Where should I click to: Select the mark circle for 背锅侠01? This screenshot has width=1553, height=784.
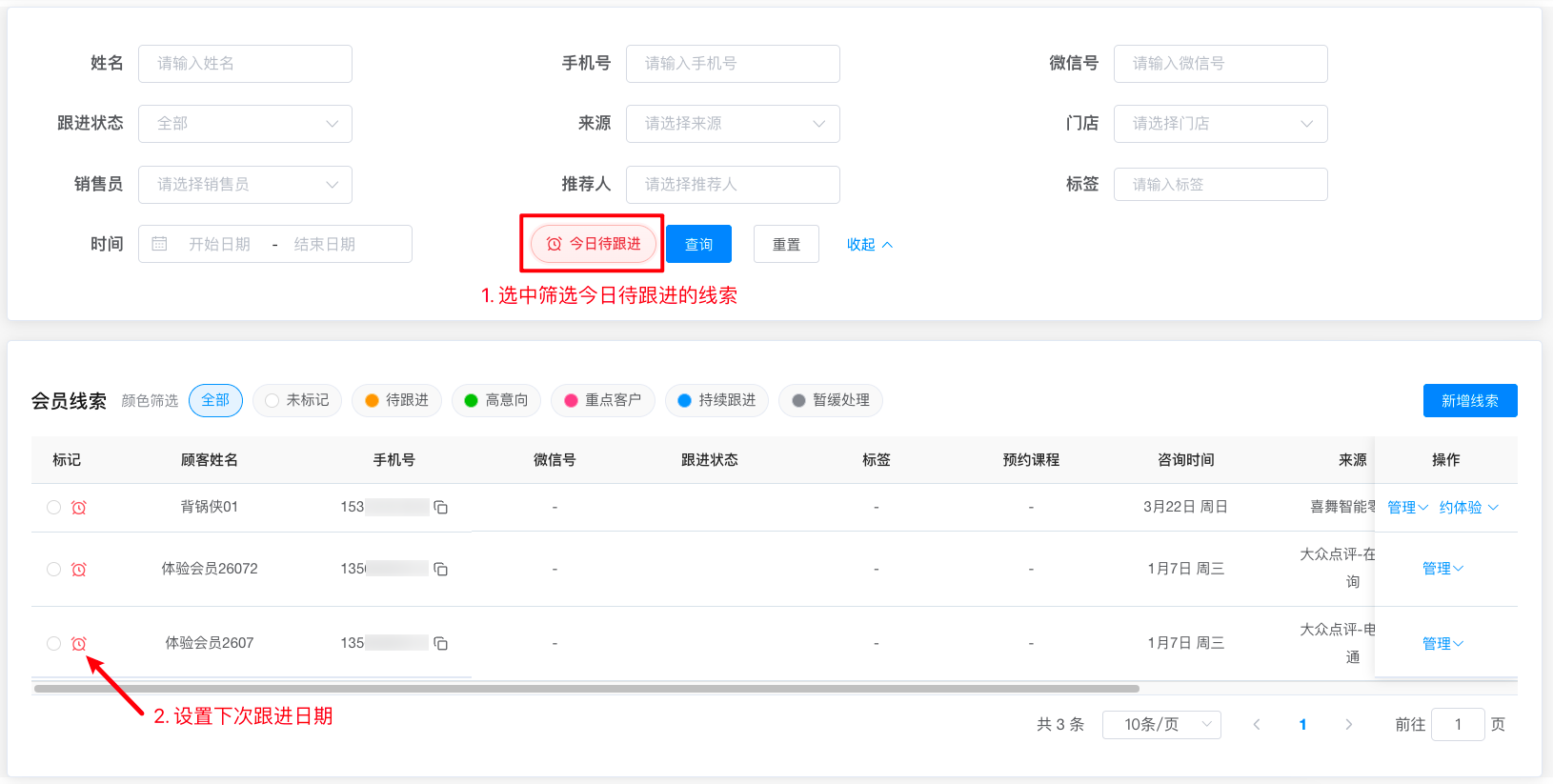(53, 508)
